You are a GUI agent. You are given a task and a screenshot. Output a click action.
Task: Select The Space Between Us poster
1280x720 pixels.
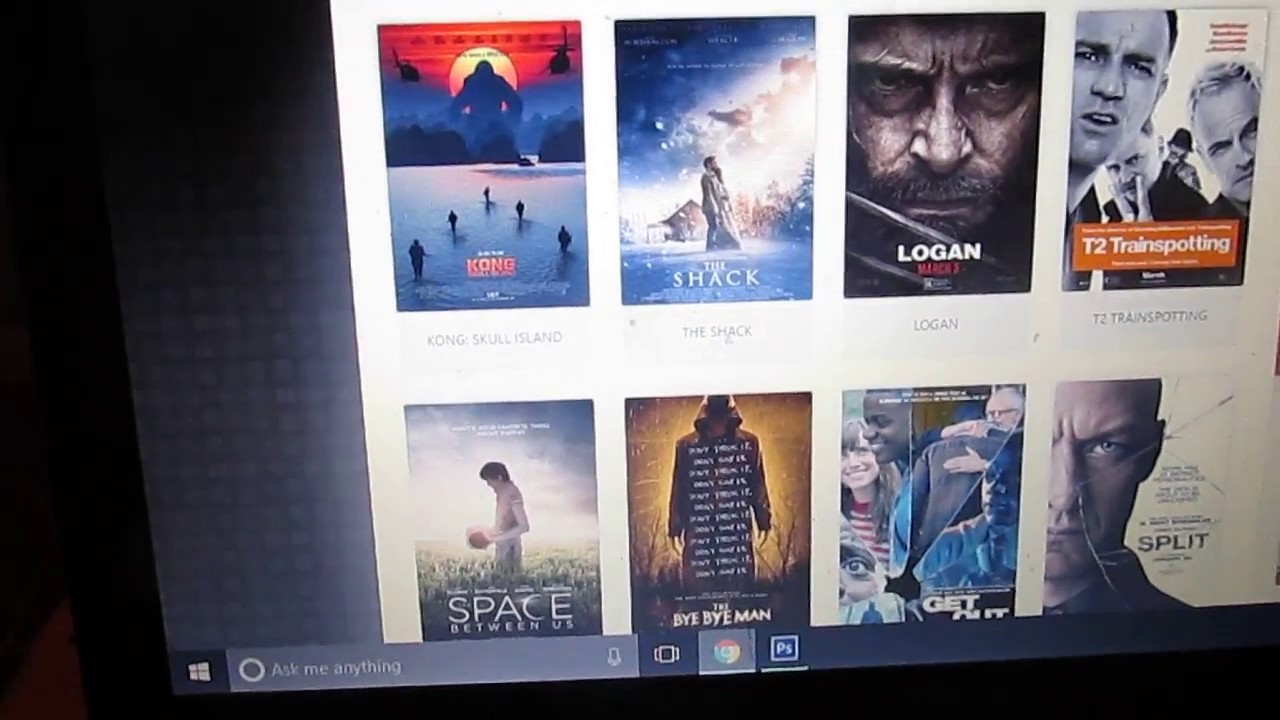(x=503, y=519)
